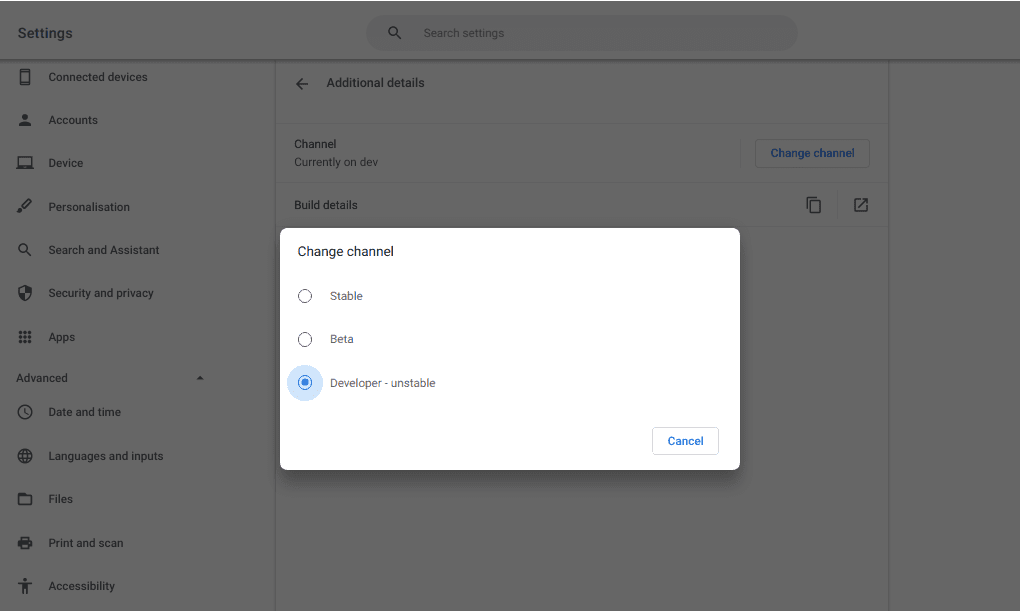
Task: Open Files settings section
Action: [x=60, y=499]
